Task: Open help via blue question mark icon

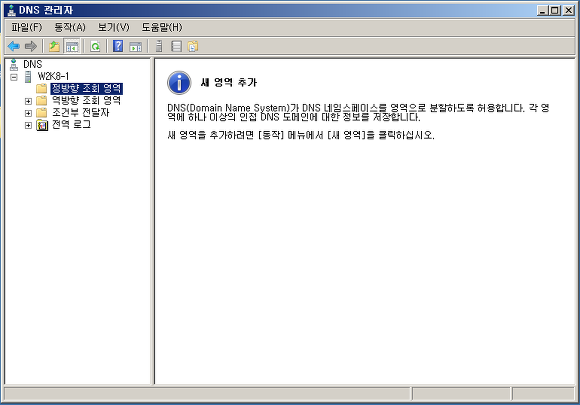Action: 118,46
